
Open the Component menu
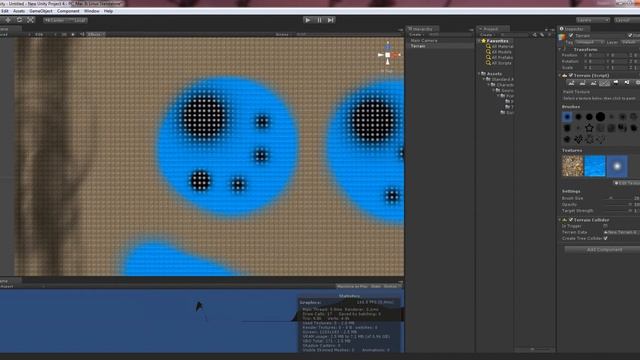pos(68,11)
